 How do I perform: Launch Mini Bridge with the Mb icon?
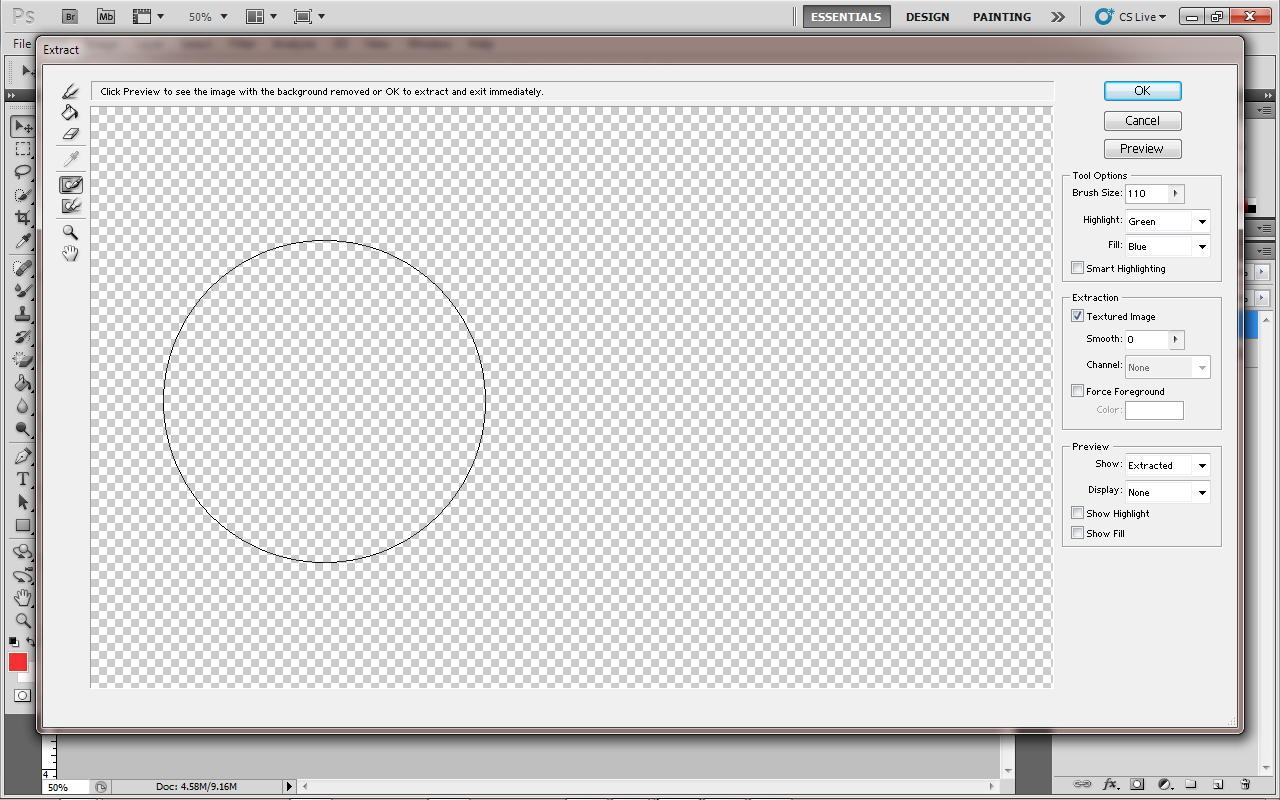(106, 17)
